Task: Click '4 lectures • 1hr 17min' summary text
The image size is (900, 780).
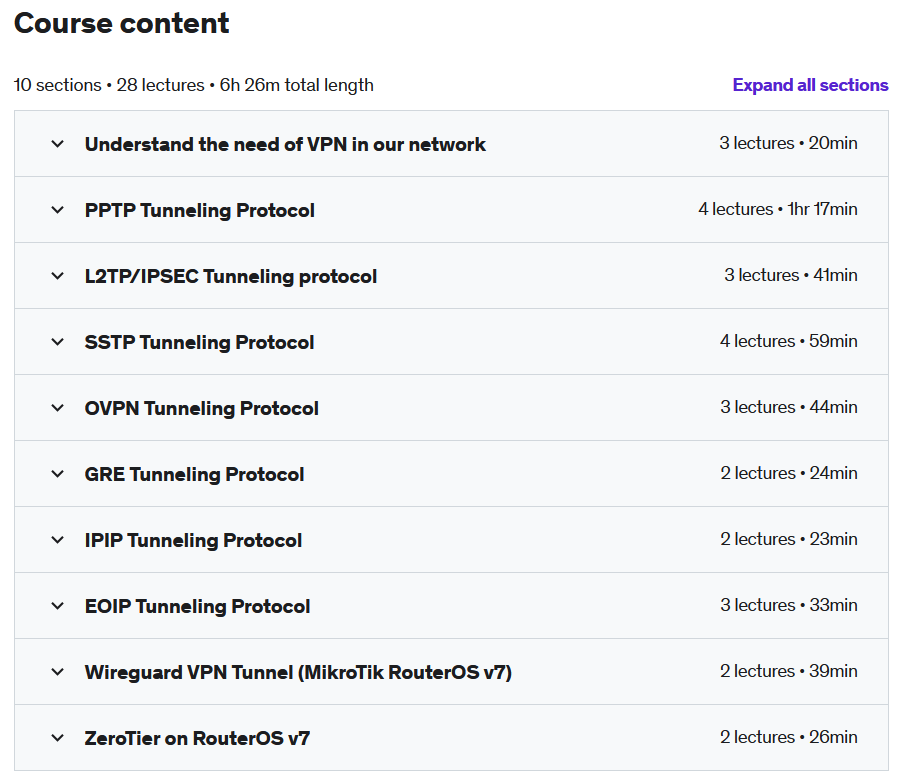Action: [778, 209]
